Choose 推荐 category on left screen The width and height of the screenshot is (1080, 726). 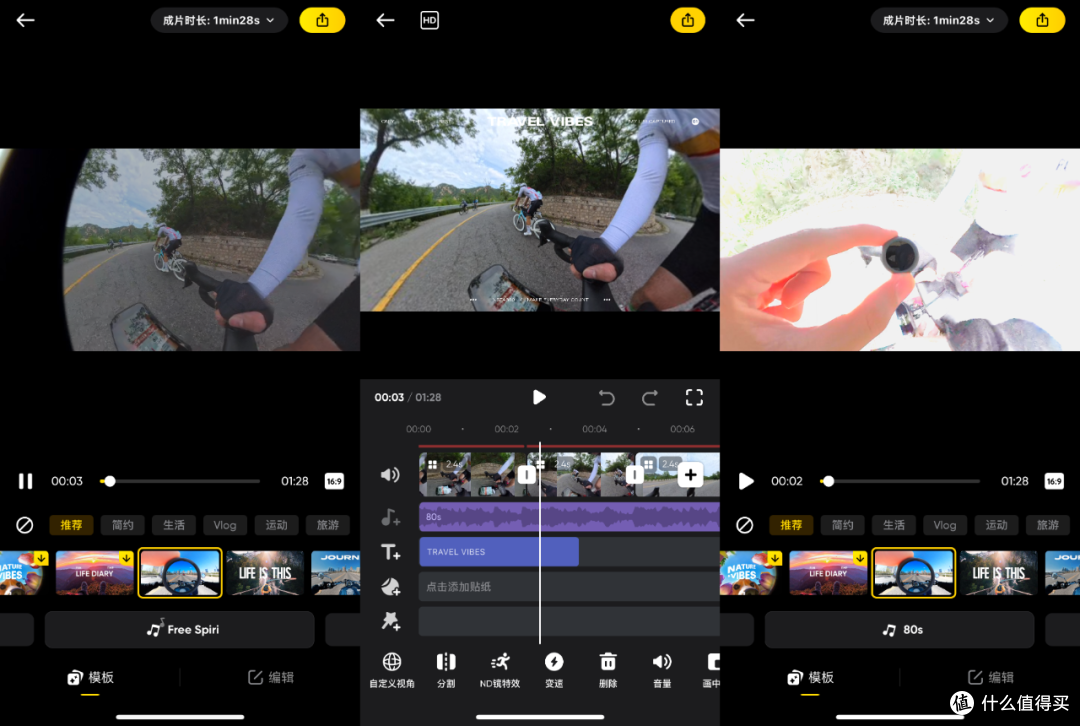[x=71, y=525]
